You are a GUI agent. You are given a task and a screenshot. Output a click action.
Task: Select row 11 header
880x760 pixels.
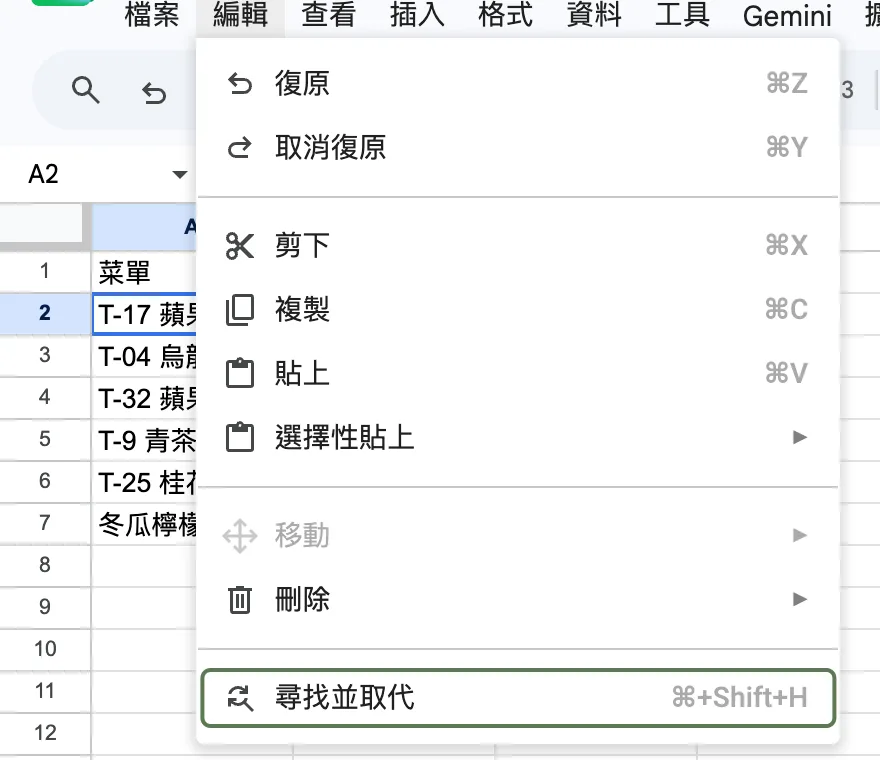(x=45, y=692)
